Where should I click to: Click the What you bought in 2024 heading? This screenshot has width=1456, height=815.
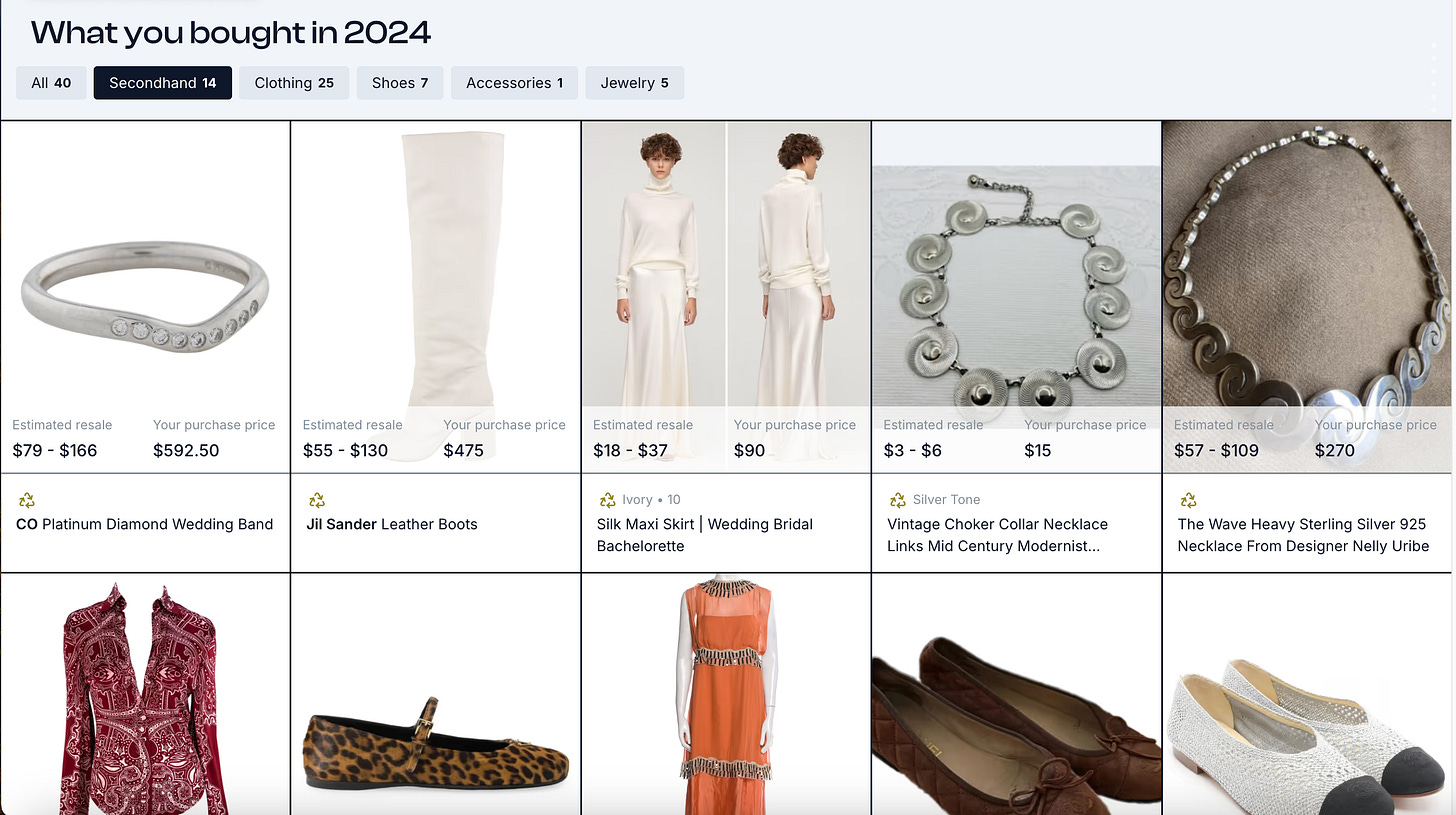click(x=231, y=33)
